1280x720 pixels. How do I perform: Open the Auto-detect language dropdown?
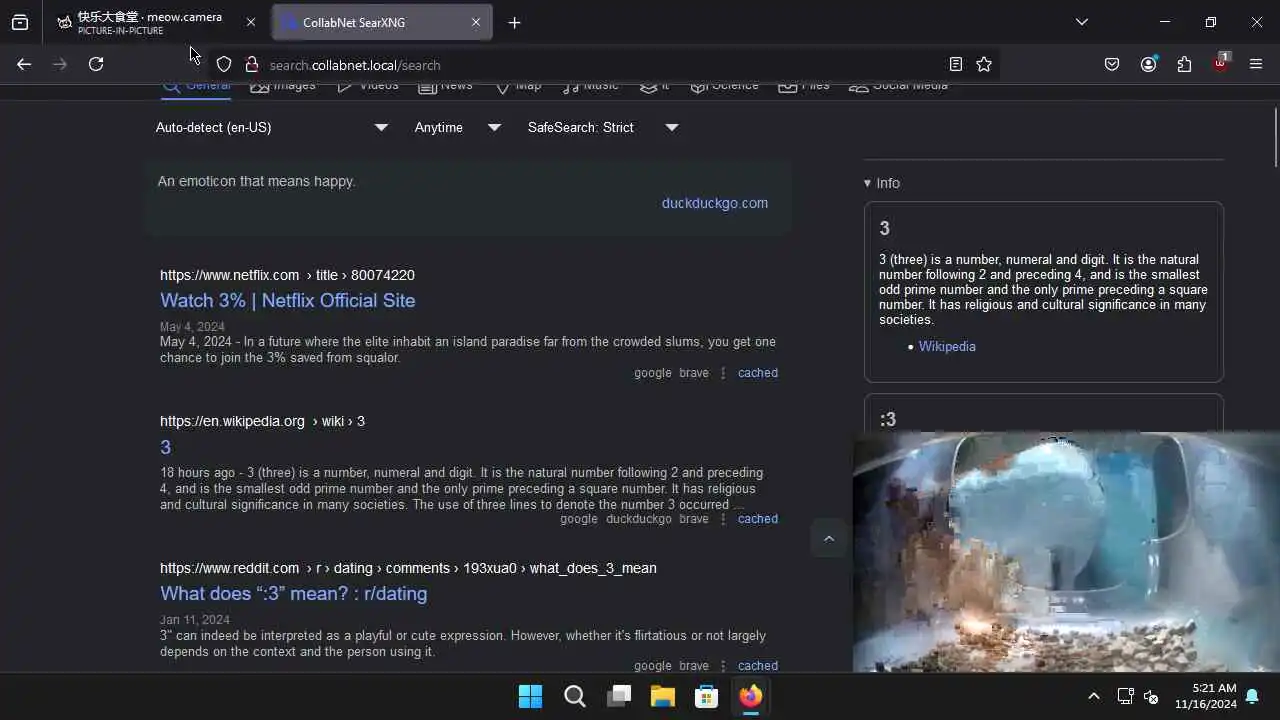tap(271, 127)
